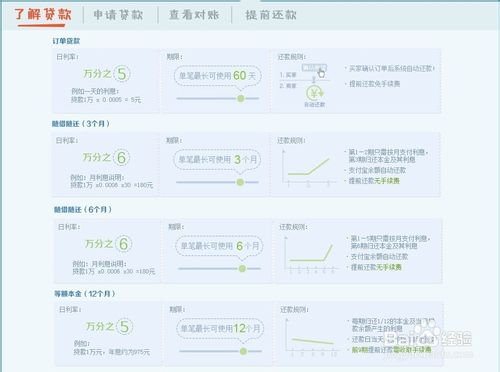Viewport: 500px width, 372px height.
Task: Click the 6个月 term slider handle
Action: pyautogui.click(x=242, y=268)
